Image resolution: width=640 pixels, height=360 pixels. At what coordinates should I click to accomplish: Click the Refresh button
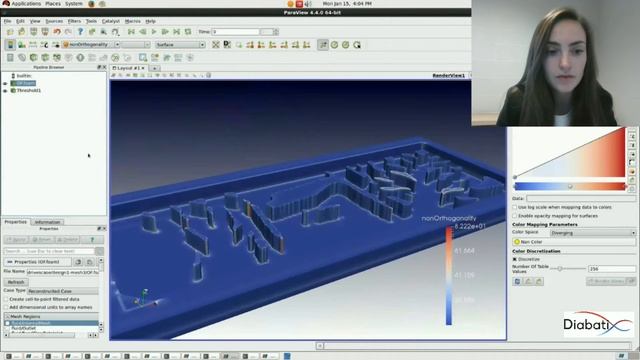(x=16, y=282)
